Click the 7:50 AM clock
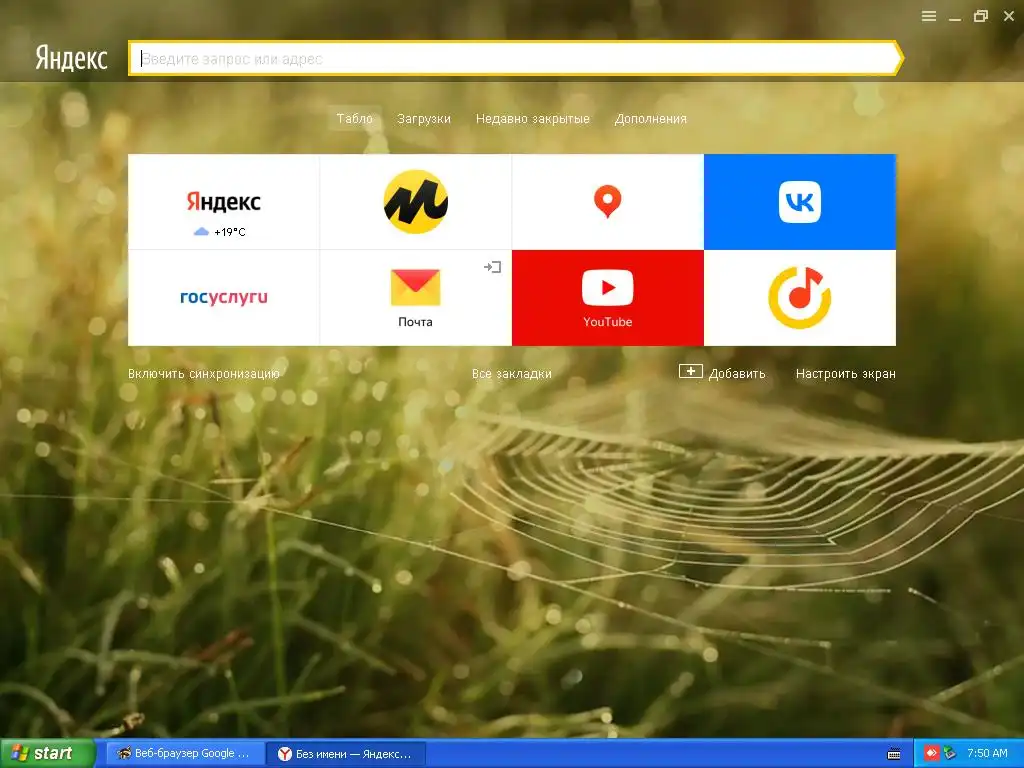The width and height of the screenshot is (1024, 768). point(987,754)
